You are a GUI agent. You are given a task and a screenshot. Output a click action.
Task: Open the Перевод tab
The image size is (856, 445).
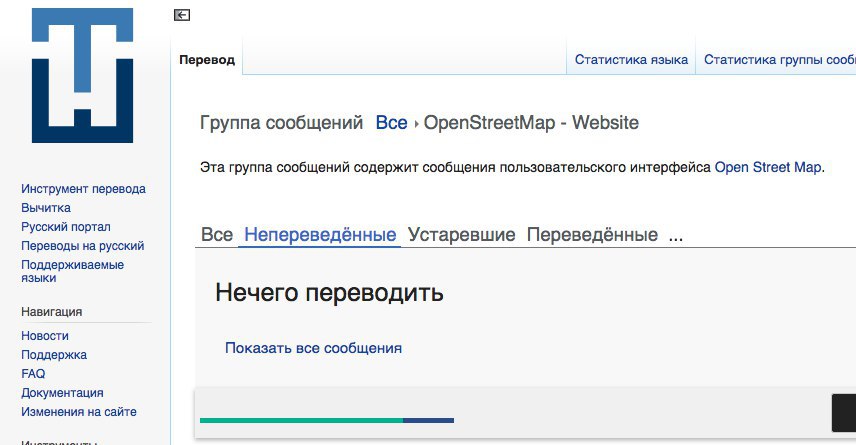[207, 60]
